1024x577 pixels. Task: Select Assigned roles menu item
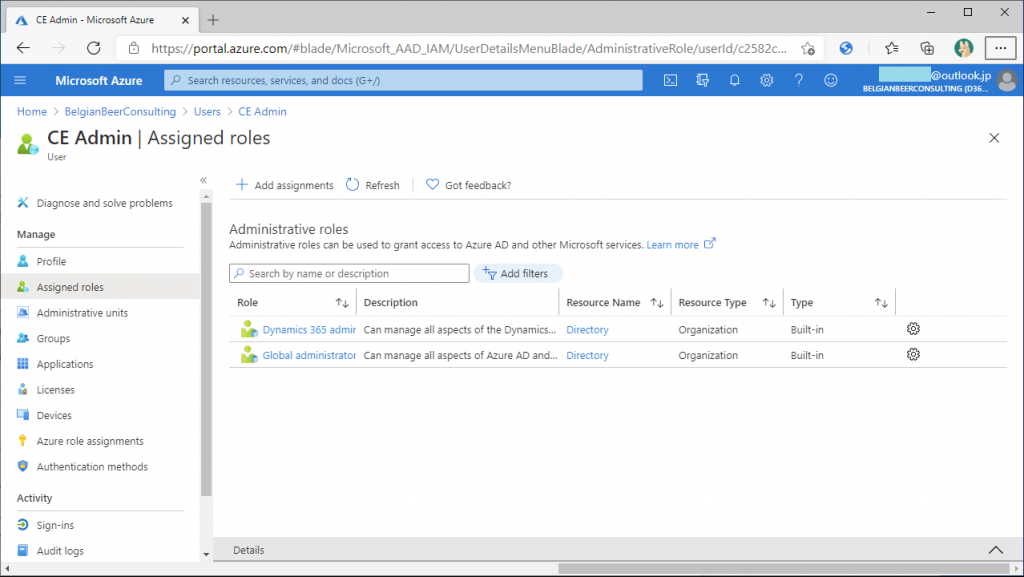click(101, 287)
